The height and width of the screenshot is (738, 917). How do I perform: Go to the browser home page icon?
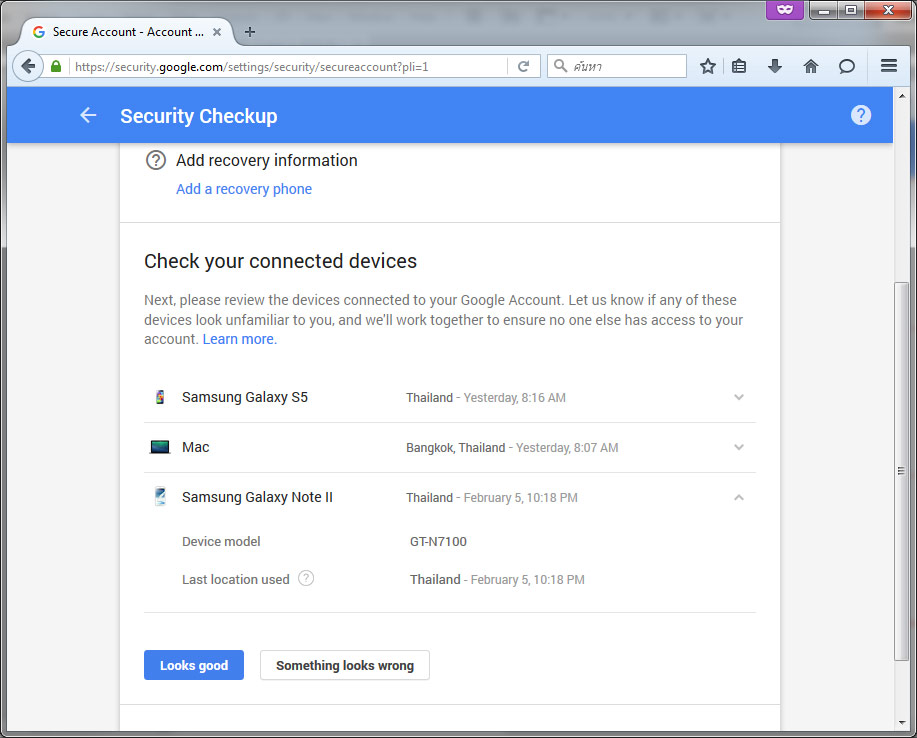[811, 66]
